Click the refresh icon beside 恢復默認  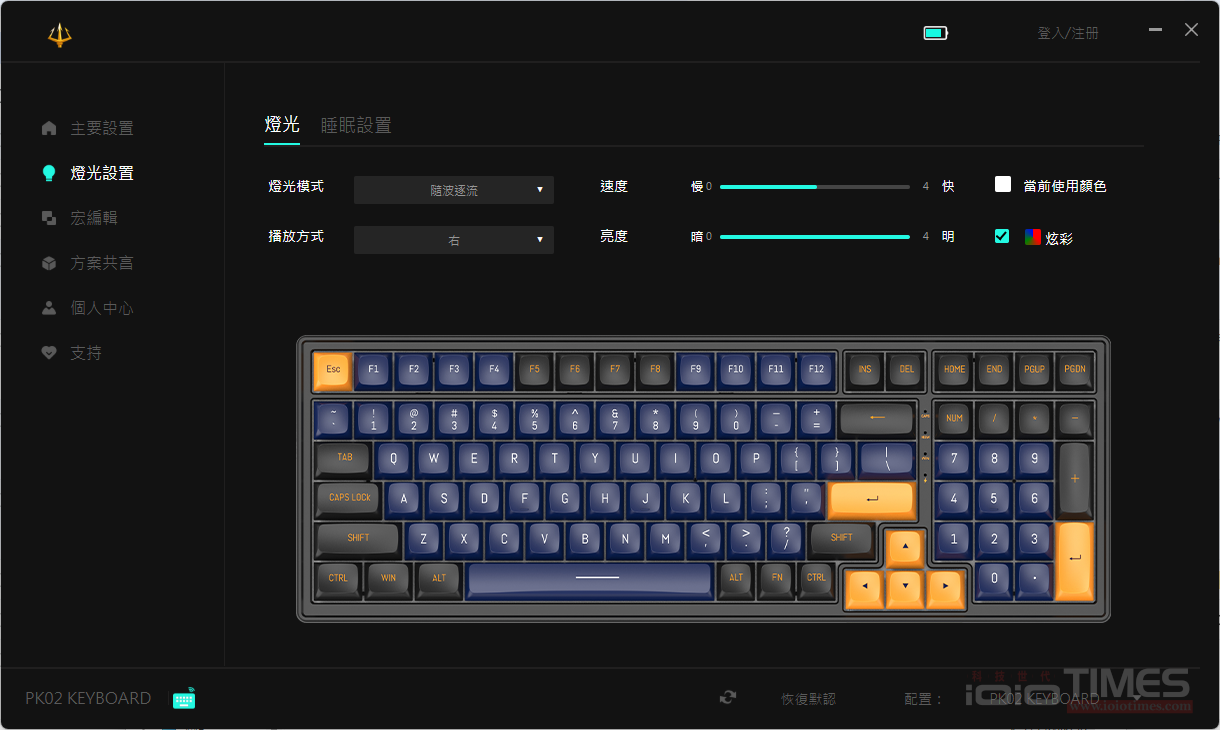[x=728, y=698]
